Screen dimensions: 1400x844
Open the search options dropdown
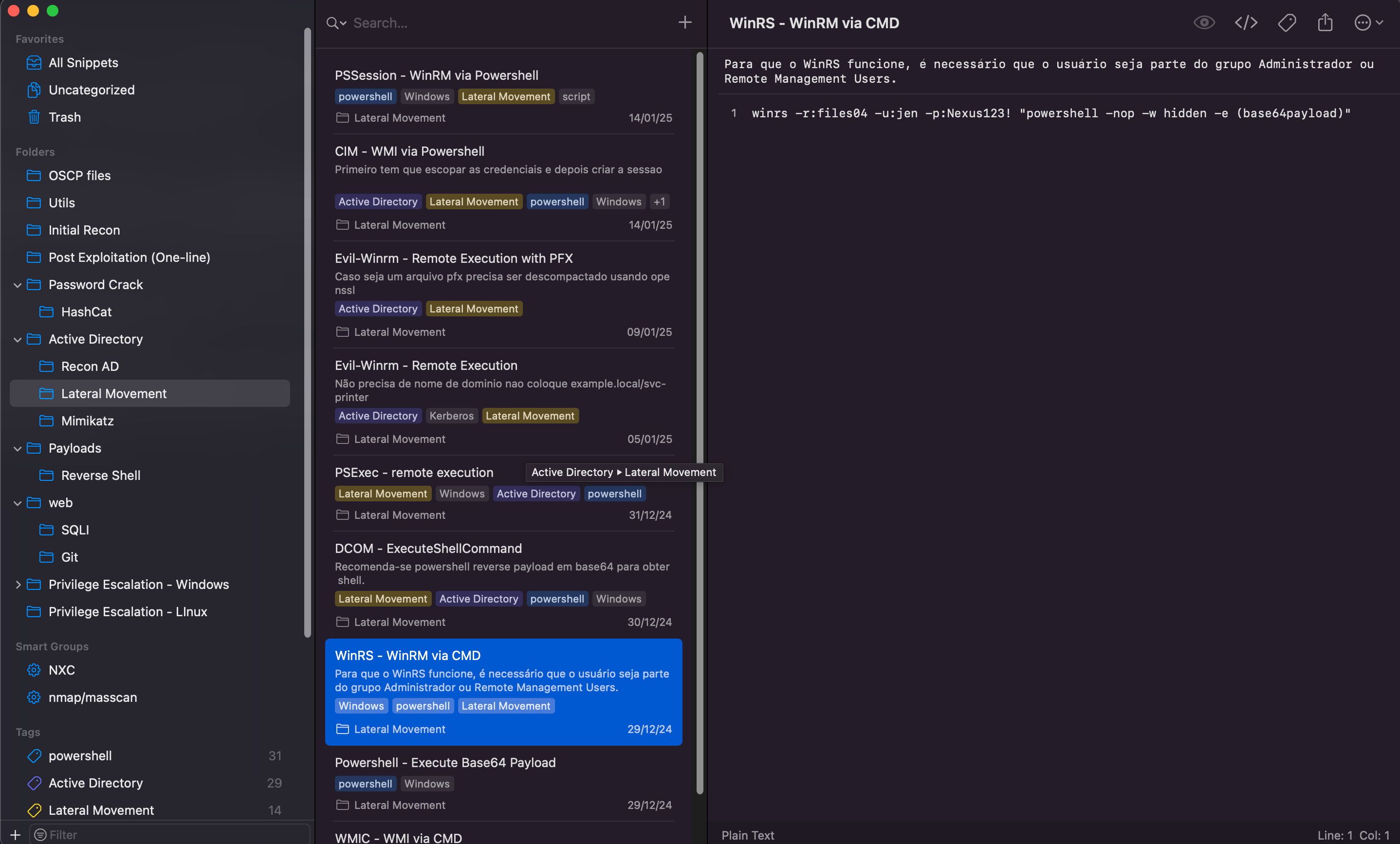pos(336,23)
